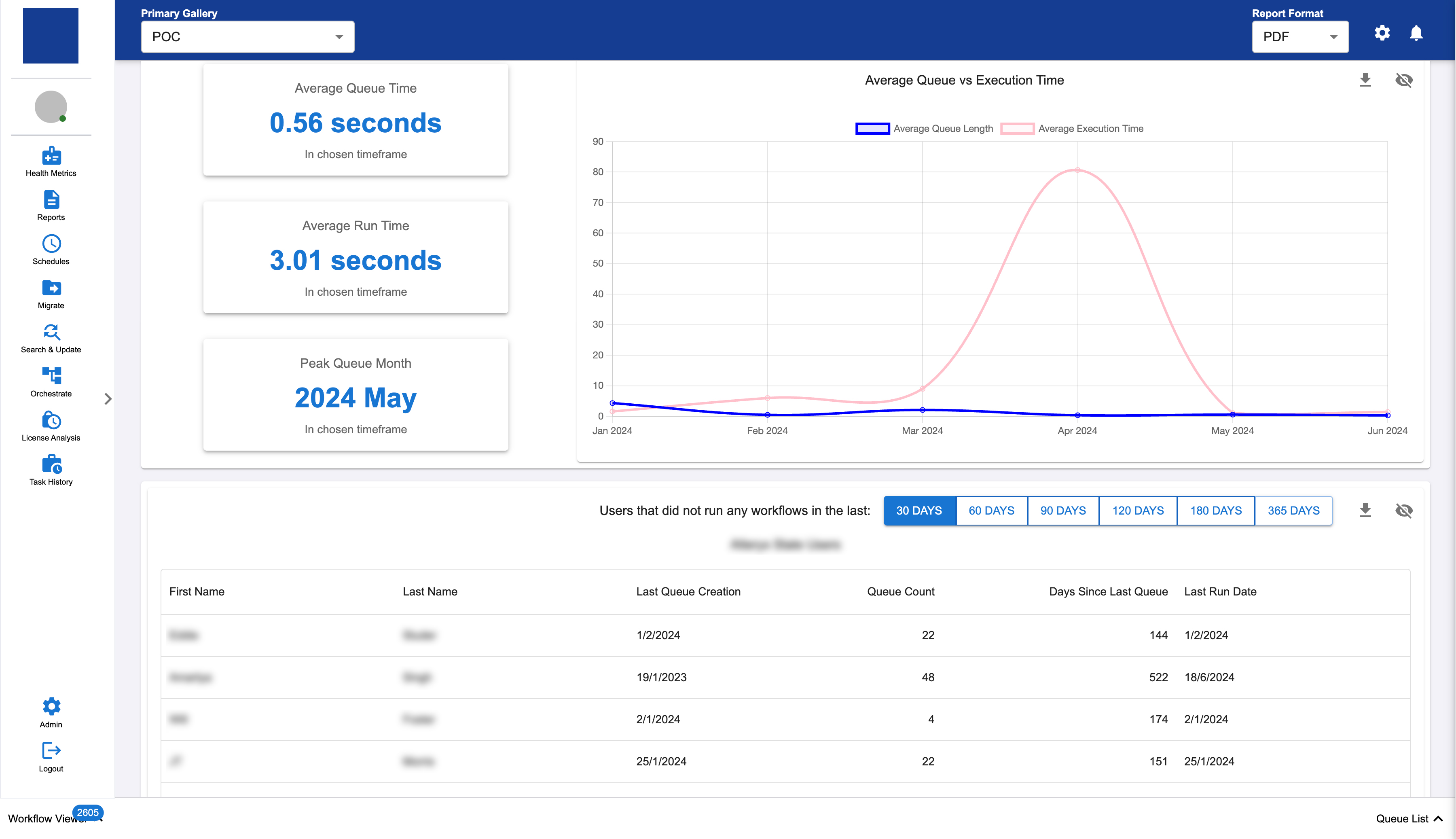Viewport: 1456px width, 839px height.
Task: Open License Analysis
Action: point(51,421)
